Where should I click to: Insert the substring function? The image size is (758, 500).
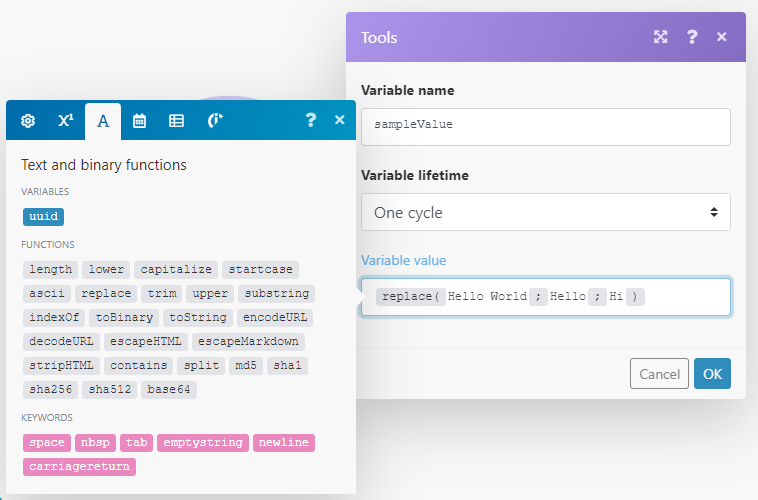[x=277, y=294]
